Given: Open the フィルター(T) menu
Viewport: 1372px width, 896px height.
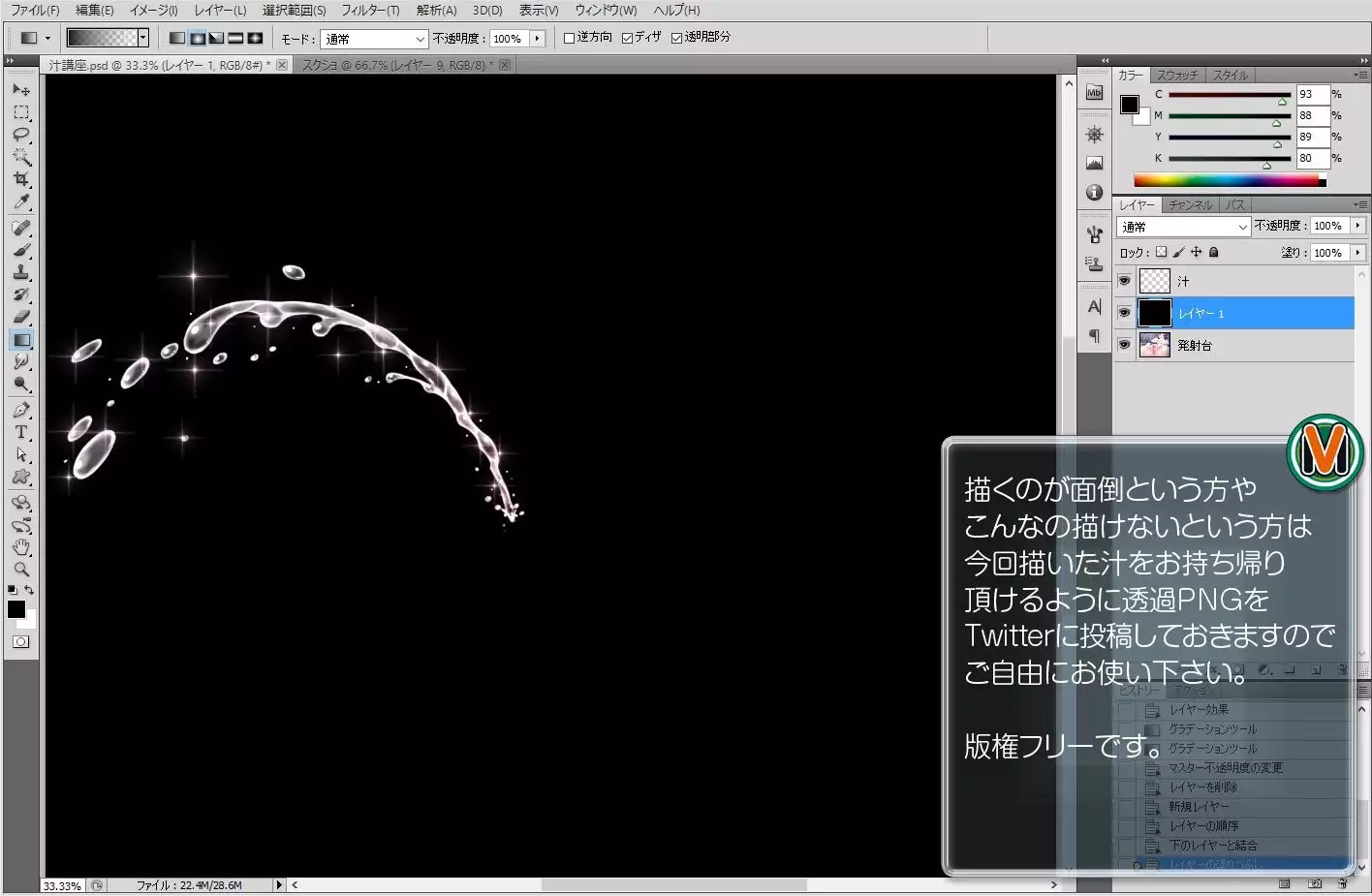Looking at the screenshot, I should 369,11.
